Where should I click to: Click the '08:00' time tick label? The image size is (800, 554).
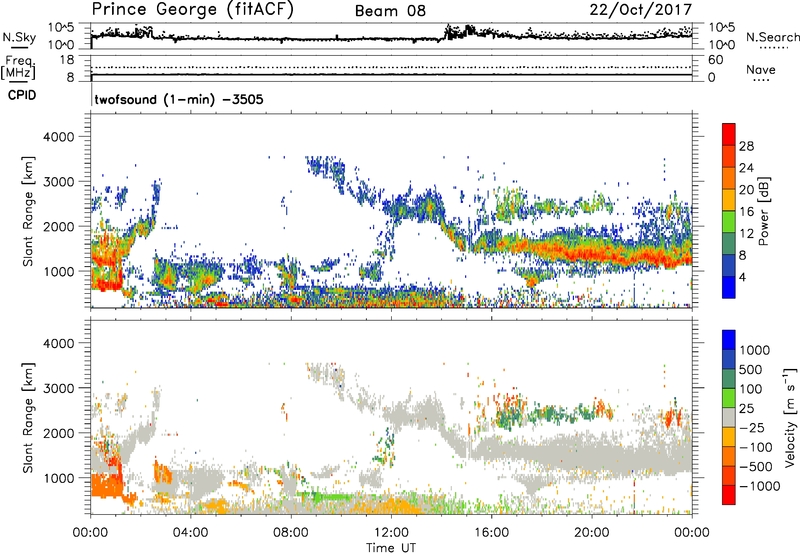click(x=291, y=533)
